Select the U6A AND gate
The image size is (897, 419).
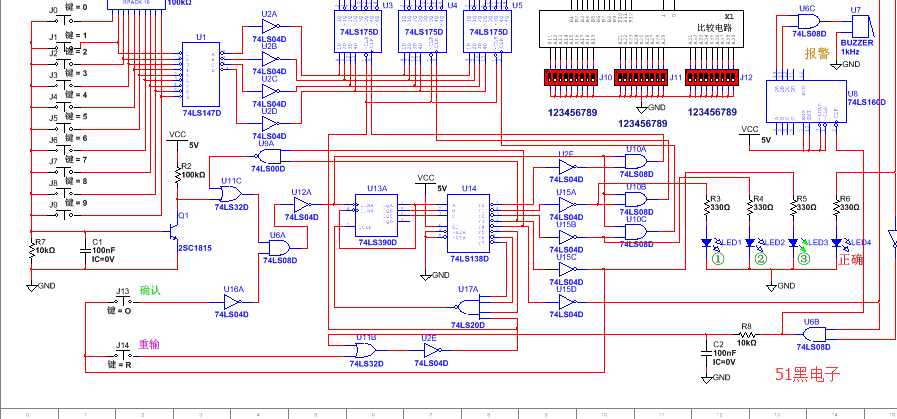279,247
